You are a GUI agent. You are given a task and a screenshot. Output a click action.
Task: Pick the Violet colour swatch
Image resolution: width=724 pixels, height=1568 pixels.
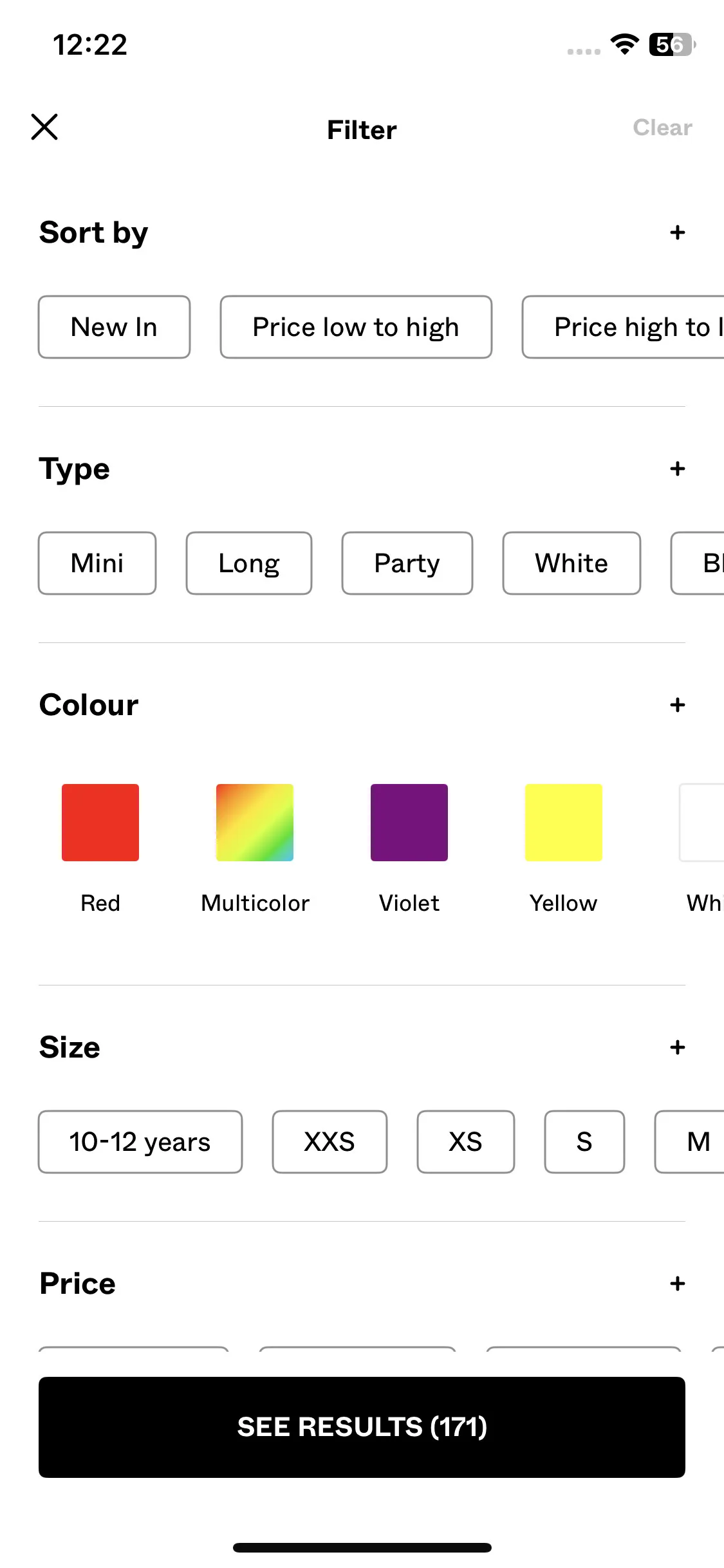409,823
